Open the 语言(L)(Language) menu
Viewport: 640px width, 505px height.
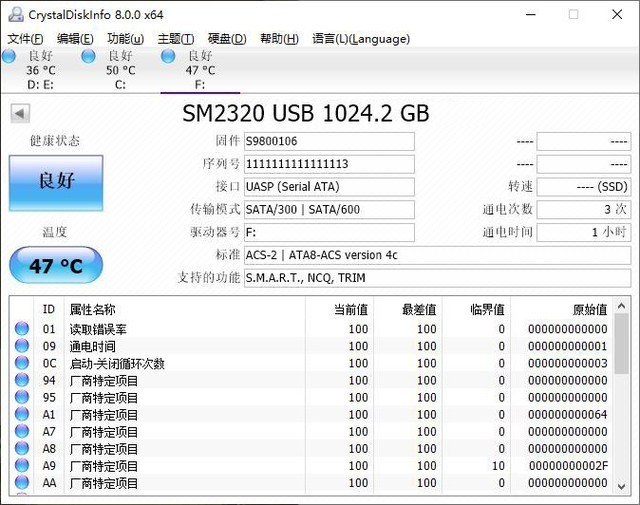coord(361,39)
